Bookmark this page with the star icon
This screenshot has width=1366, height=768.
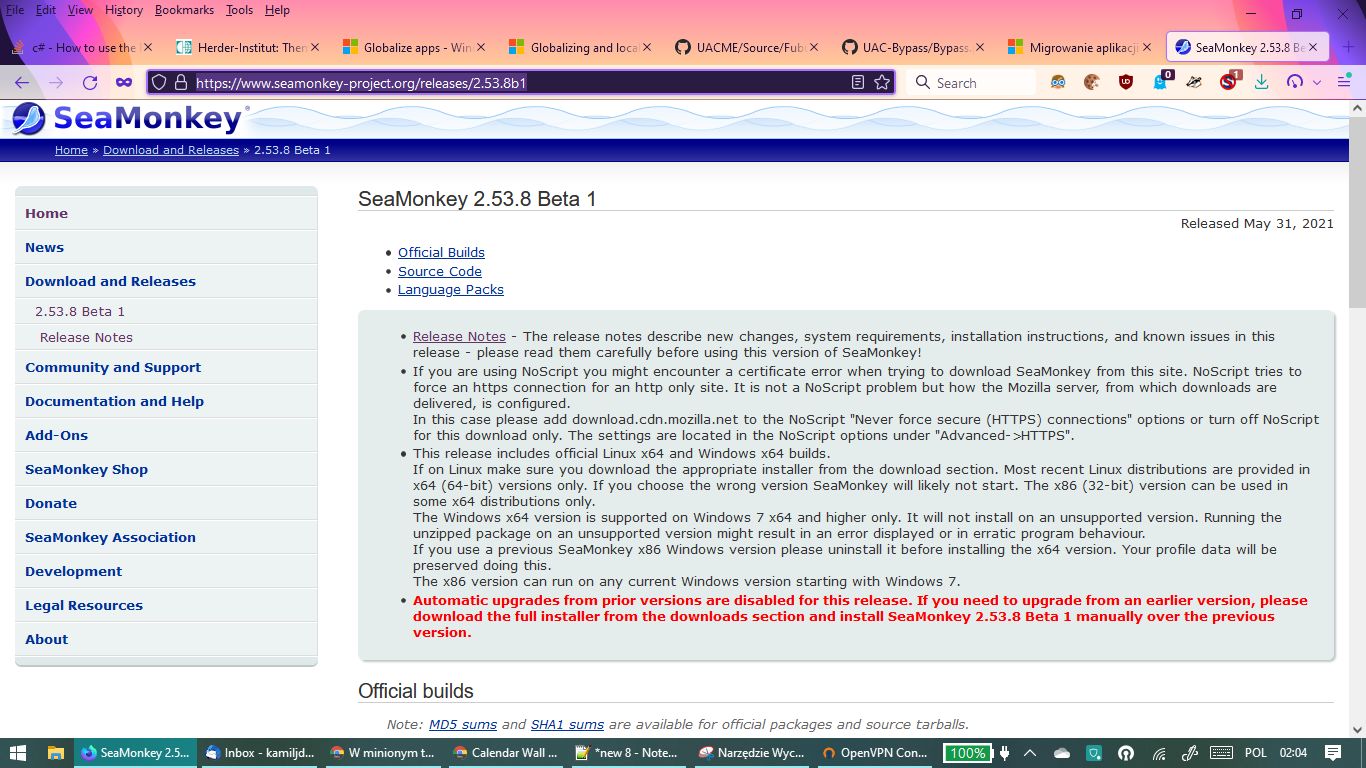click(x=882, y=83)
